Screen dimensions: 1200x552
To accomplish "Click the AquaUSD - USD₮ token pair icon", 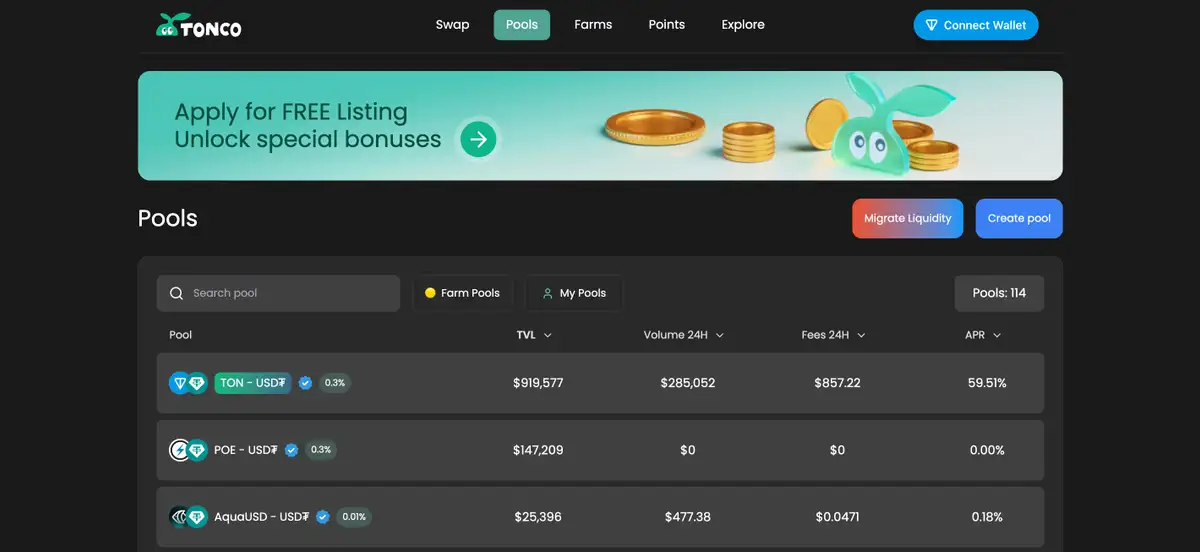I will pos(188,517).
